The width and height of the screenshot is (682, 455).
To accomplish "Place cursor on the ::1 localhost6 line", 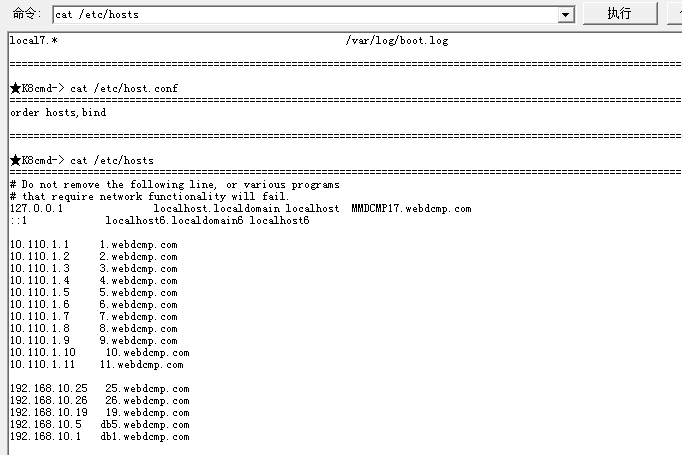I will click(x=160, y=221).
